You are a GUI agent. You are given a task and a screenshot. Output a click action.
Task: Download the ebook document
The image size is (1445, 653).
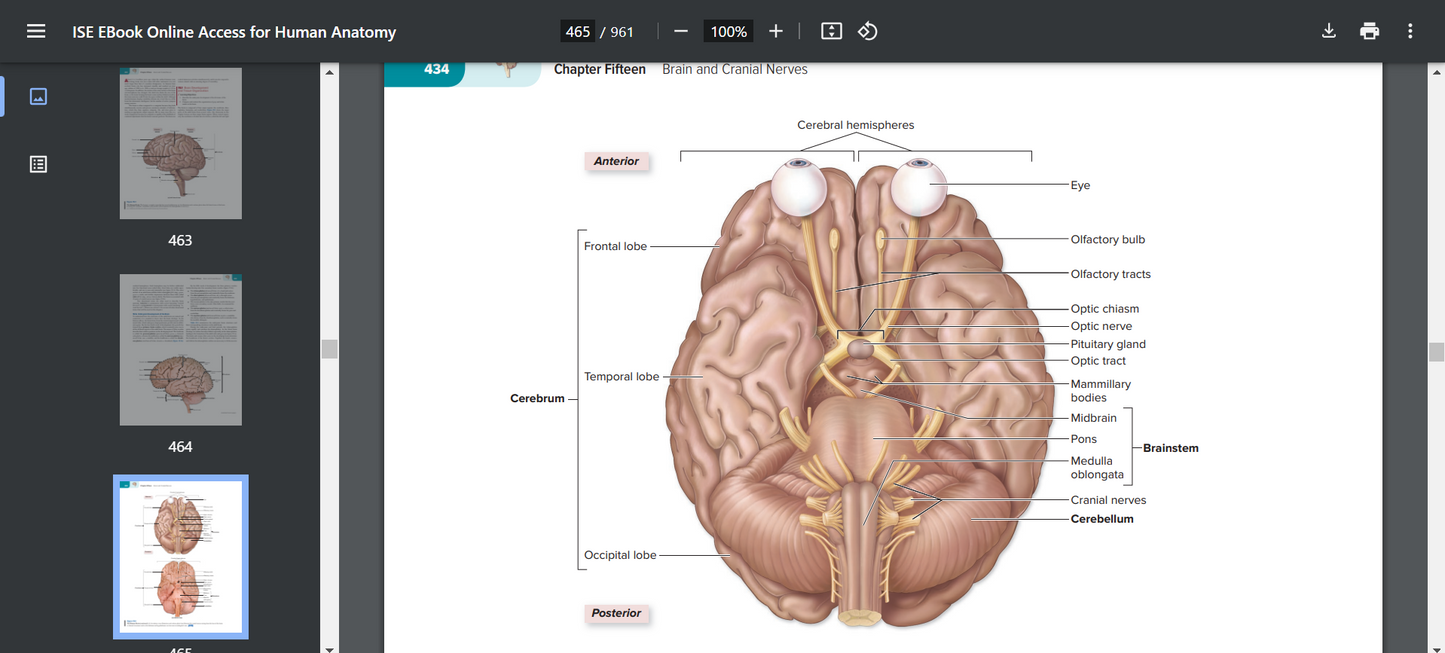pos(1328,30)
